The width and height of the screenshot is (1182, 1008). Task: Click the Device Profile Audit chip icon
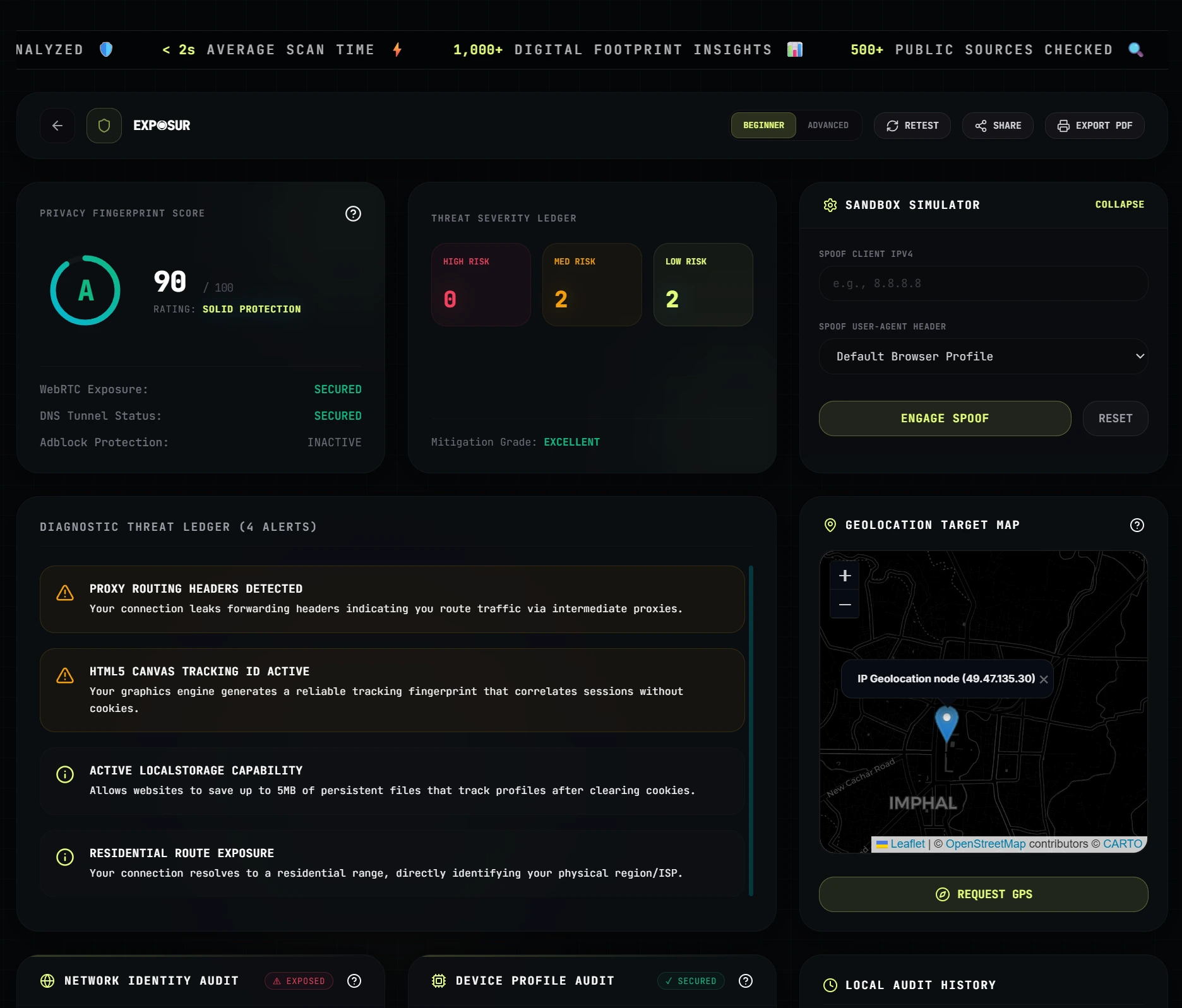coord(439,981)
